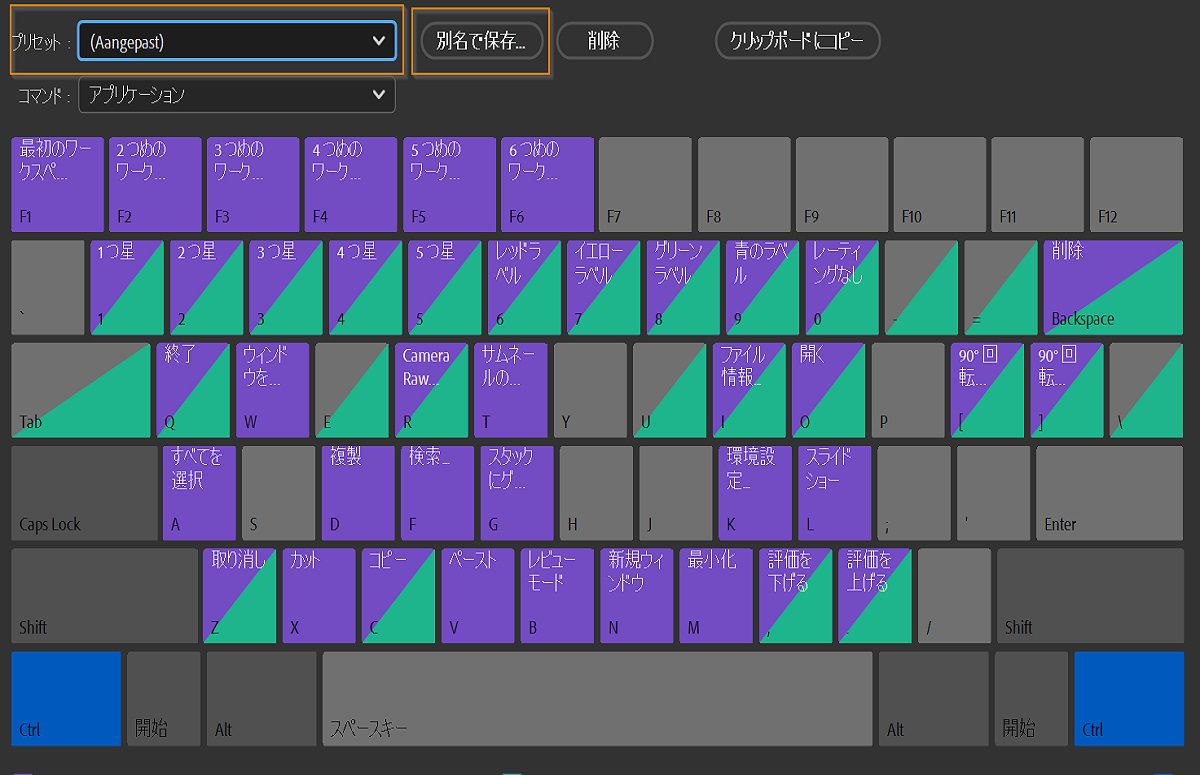
Task: Select the C key labeled コピー
Action: coord(399,596)
